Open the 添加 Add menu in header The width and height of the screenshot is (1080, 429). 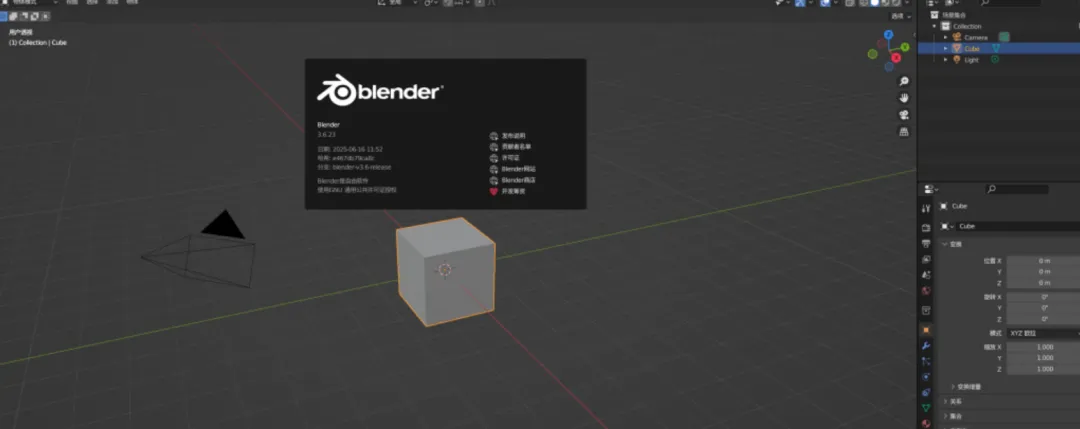(x=112, y=3)
